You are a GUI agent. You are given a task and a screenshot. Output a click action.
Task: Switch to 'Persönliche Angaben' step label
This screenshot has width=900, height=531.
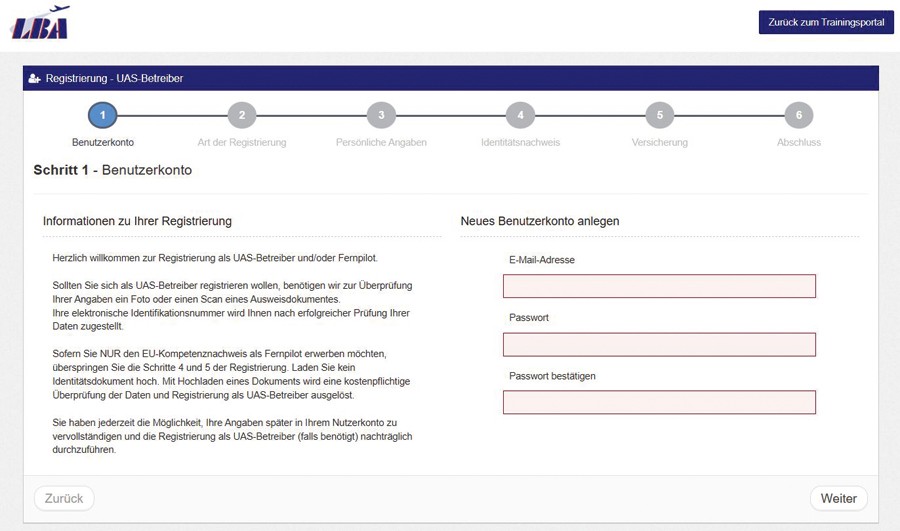381,143
